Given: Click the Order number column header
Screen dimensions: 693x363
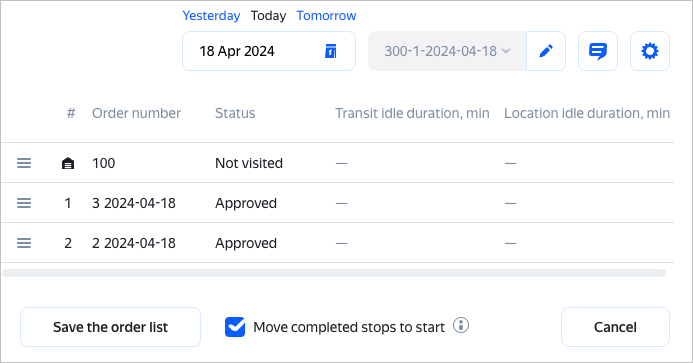Looking at the screenshot, I should pos(136,114).
